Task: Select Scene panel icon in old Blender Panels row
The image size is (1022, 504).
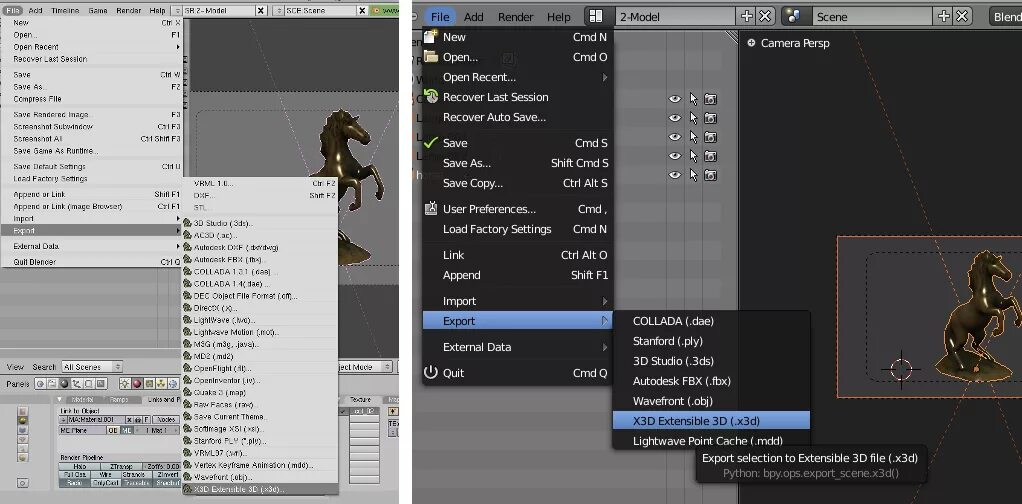Action: tap(100, 384)
